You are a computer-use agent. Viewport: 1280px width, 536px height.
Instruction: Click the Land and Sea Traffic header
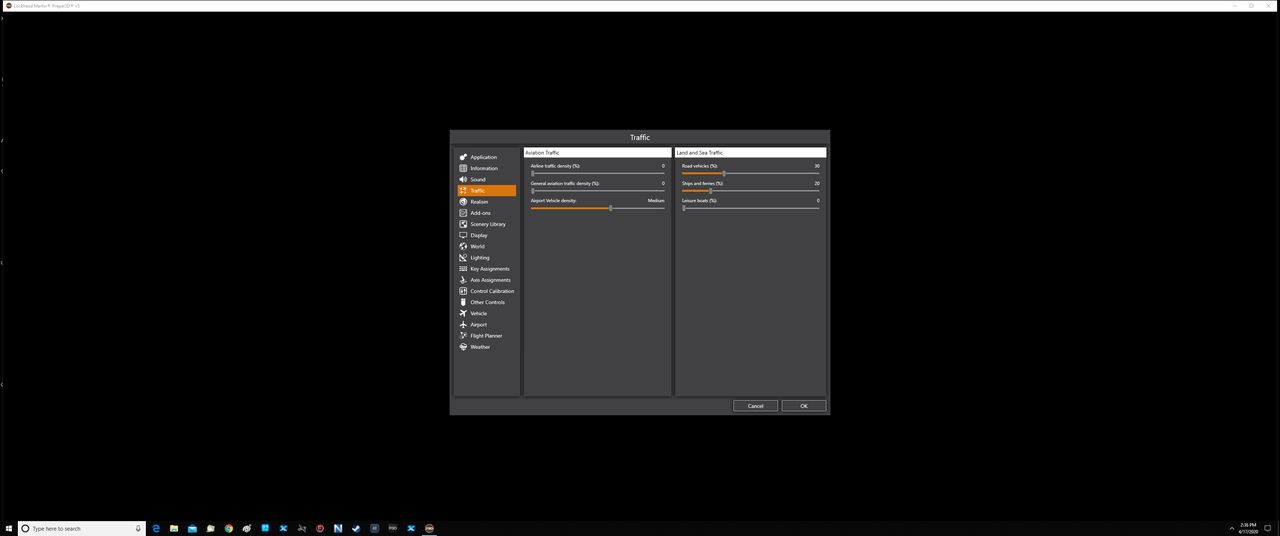(751, 152)
